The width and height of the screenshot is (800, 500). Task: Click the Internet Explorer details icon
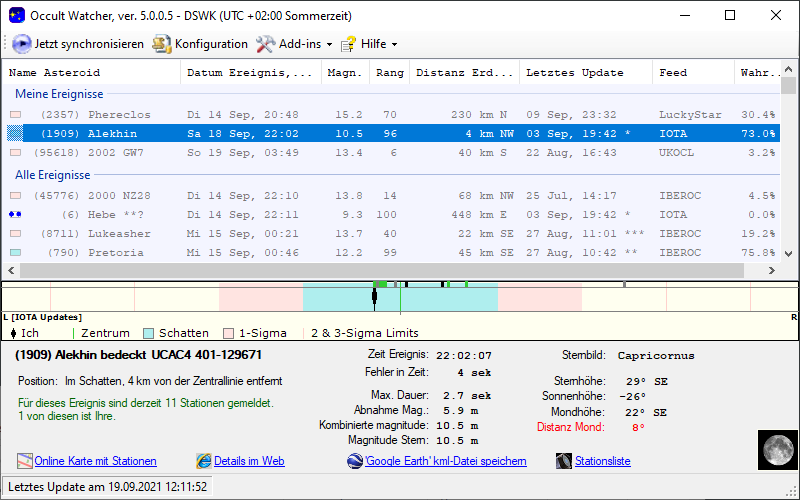click(204, 461)
